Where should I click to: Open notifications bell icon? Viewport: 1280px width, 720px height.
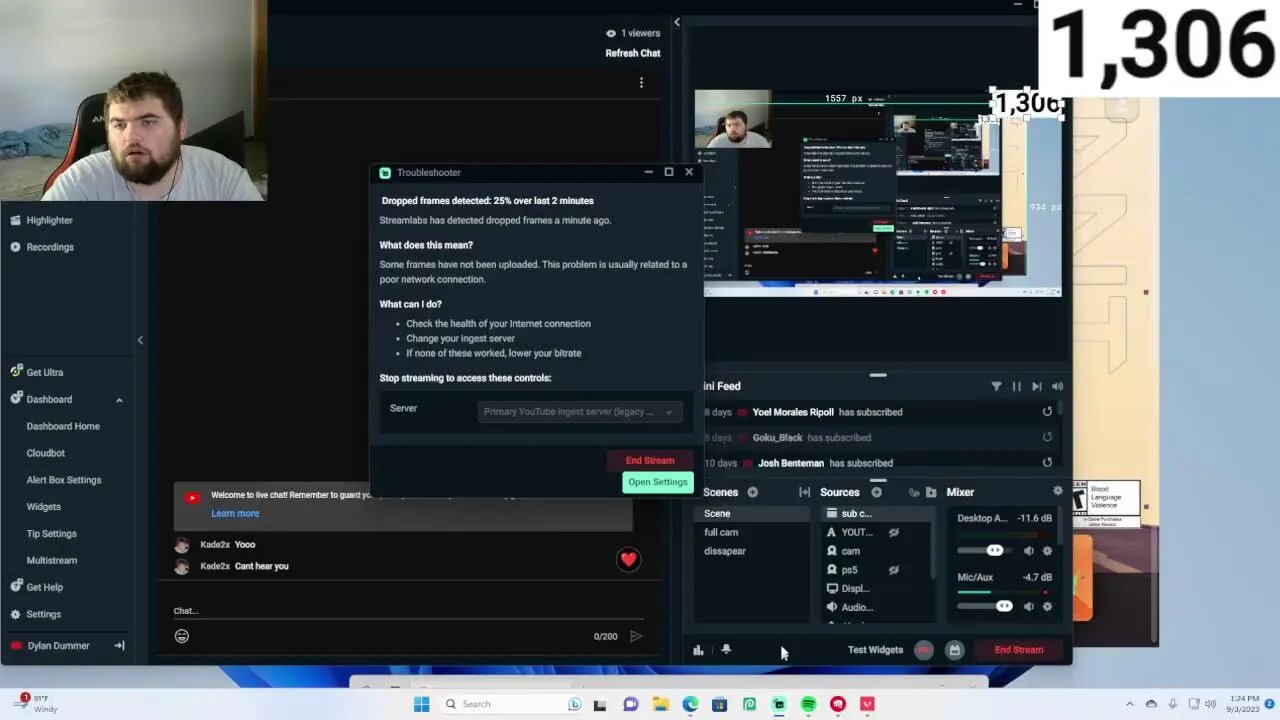(x=726, y=650)
